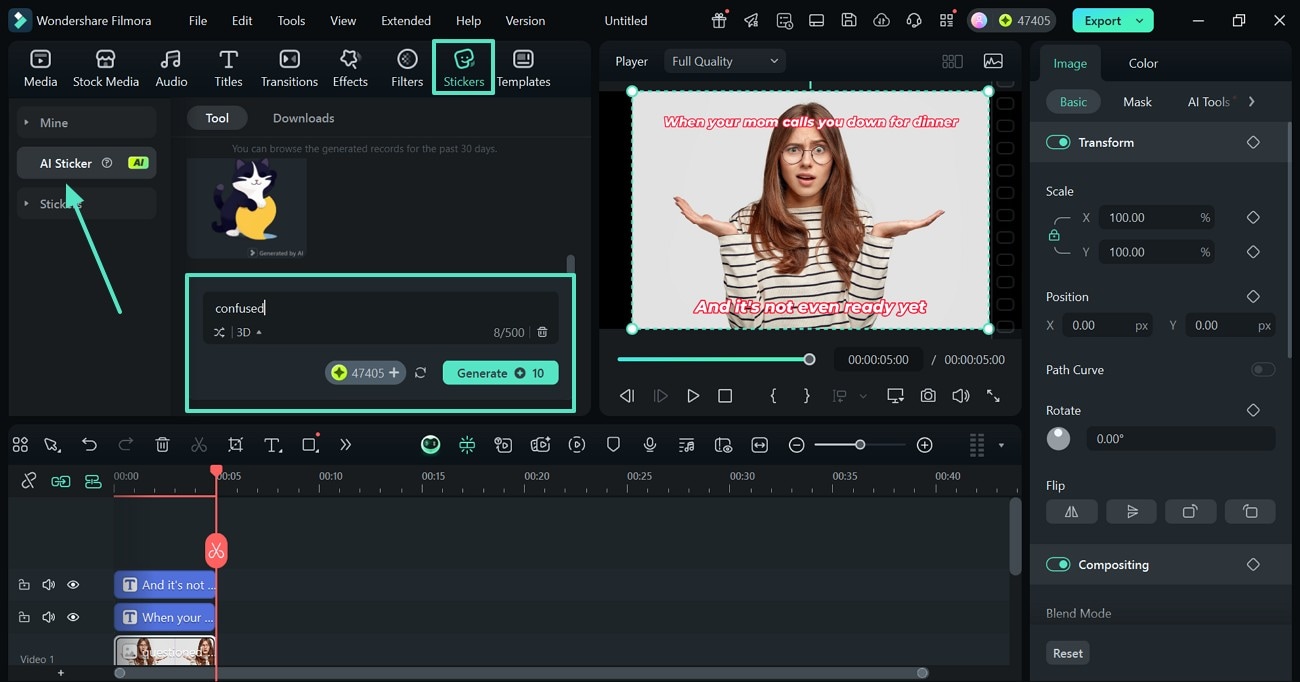Open the Templates panel
Image resolution: width=1300 pixels, height=682 pixels.
(x=523, y=68)
